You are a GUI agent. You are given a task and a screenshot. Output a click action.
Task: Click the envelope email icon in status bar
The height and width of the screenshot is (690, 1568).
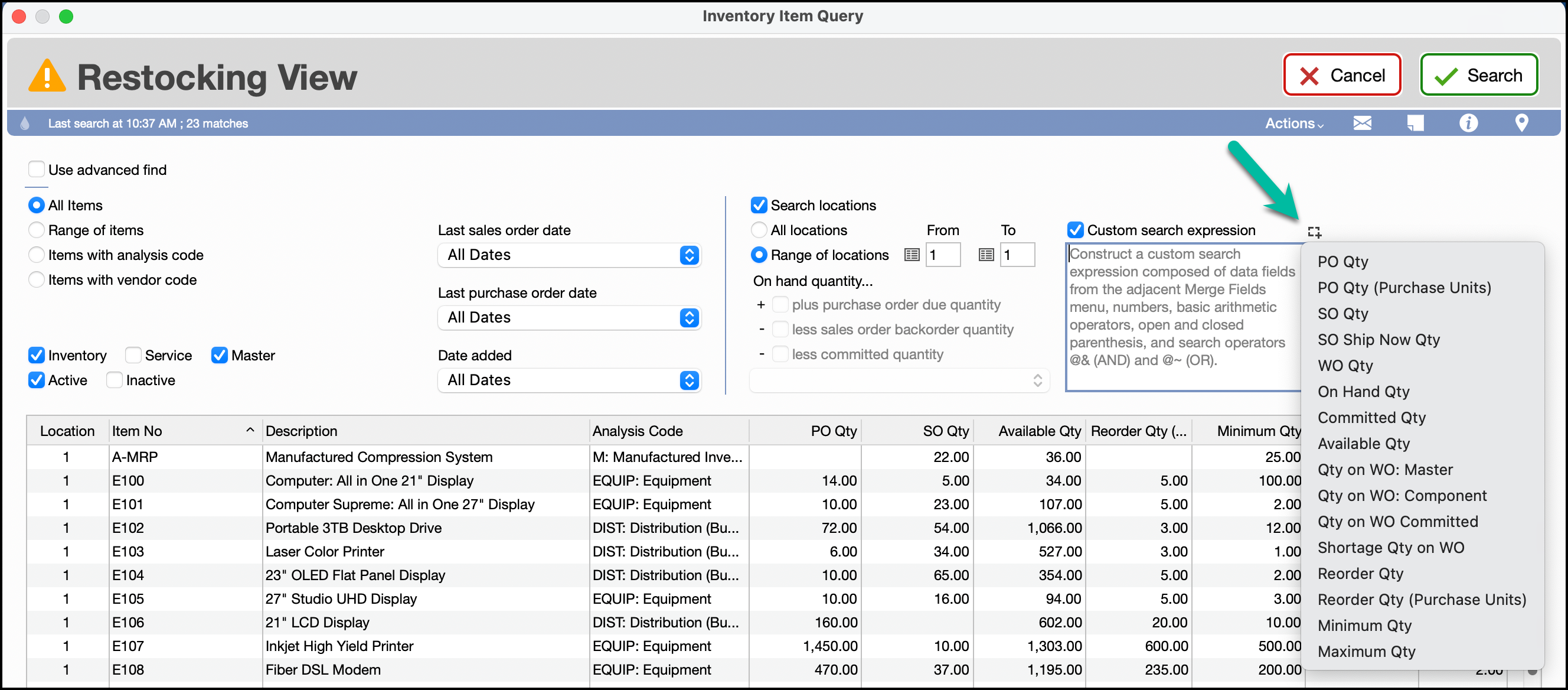1361,123
